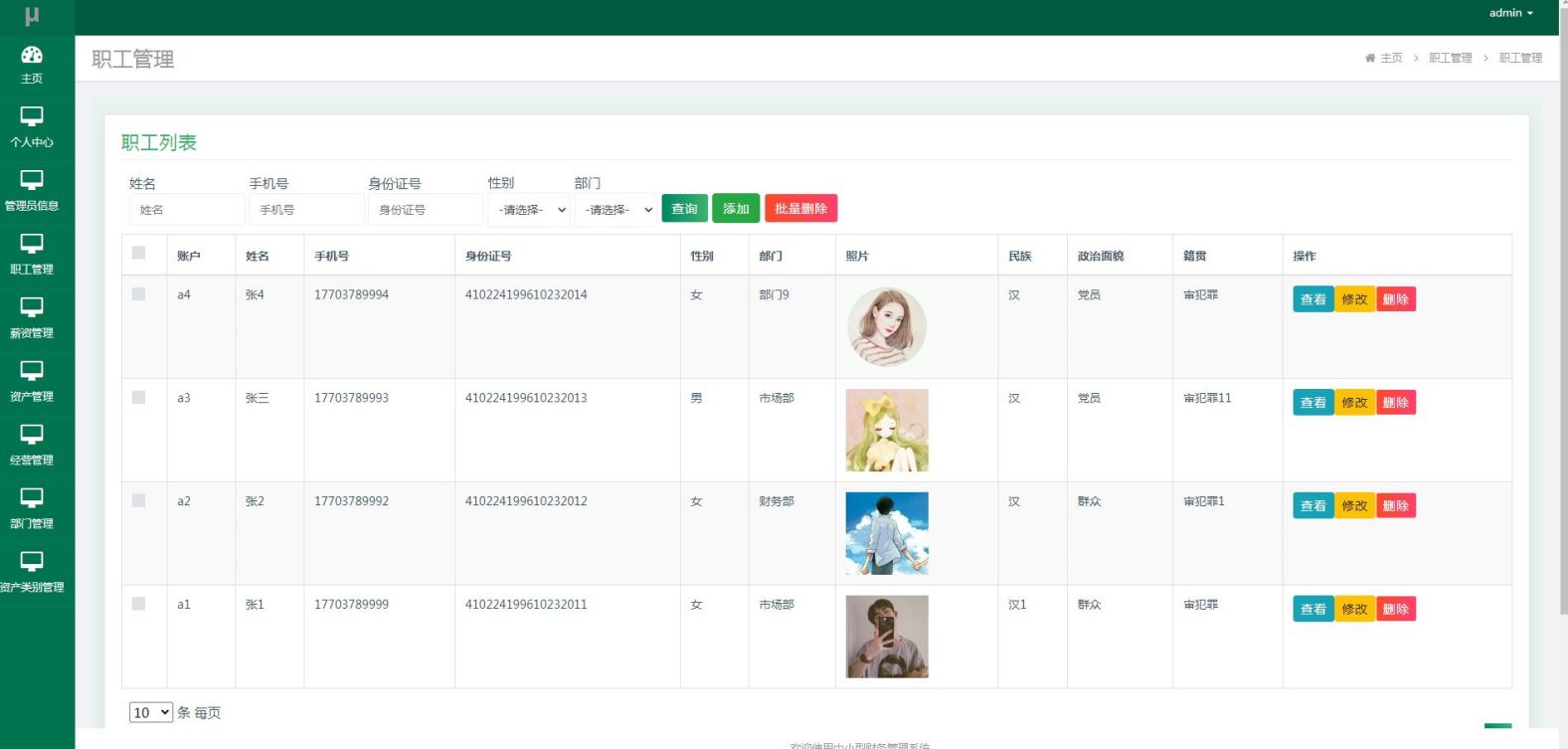The width and height of the screenshot is (1568, 749).
Task: Click phone number 17703789994
Action: (351, 294)
